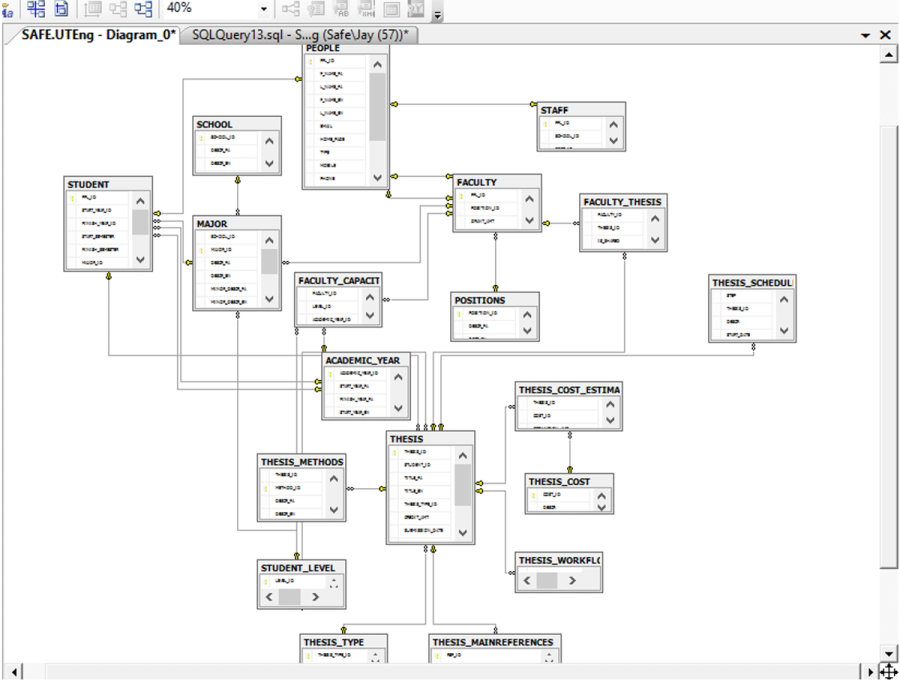Click the Arrange Selection toolbar icon
The width and height of the screenshot is (900, 680).
tap(118, 8)
